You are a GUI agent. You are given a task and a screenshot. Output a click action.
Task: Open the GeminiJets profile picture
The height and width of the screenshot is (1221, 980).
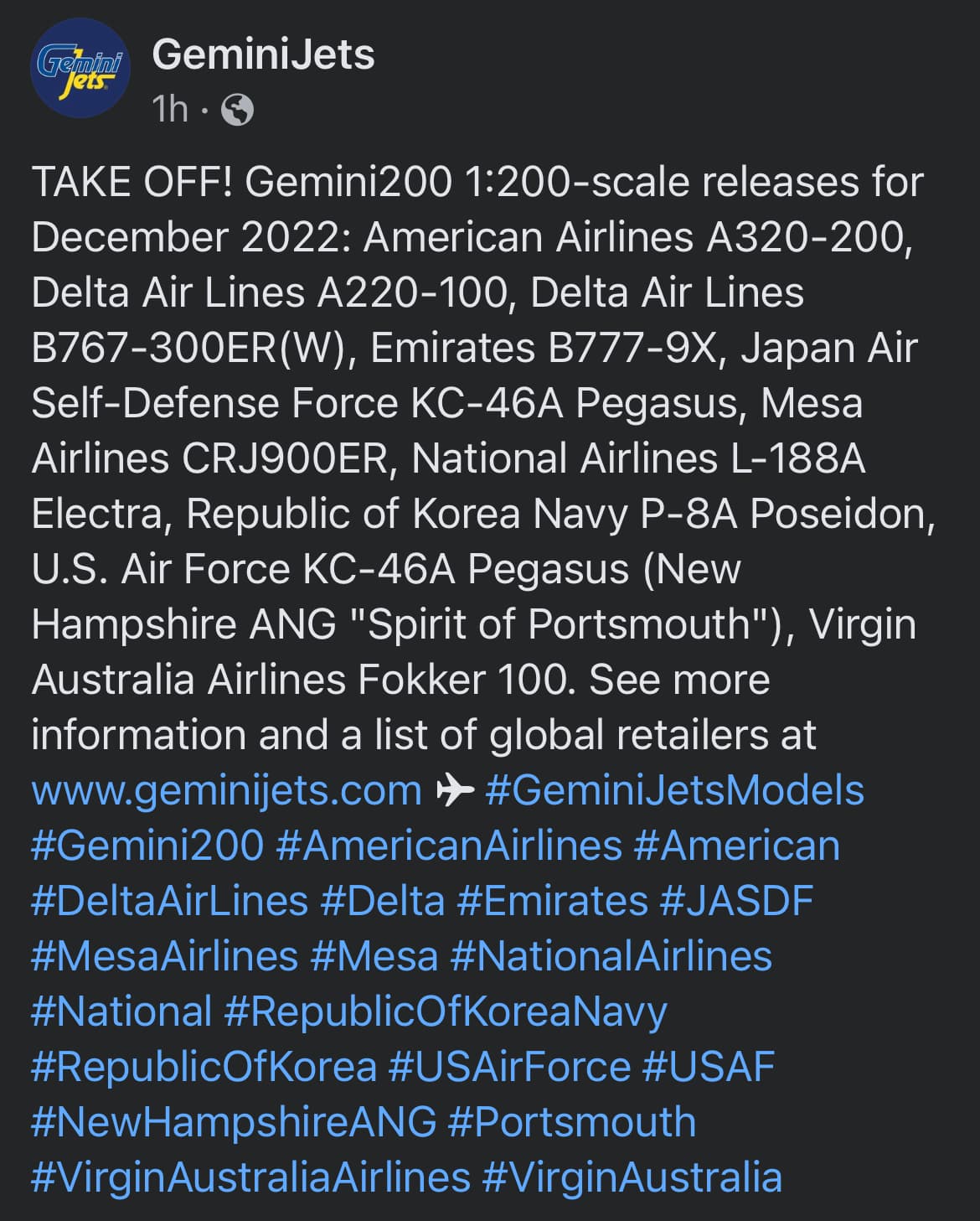80,69
